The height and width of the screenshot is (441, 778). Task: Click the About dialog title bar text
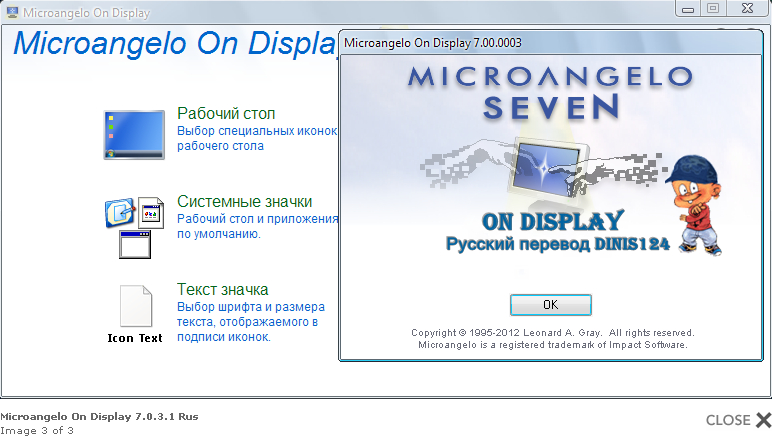click(x=432, y=43)
